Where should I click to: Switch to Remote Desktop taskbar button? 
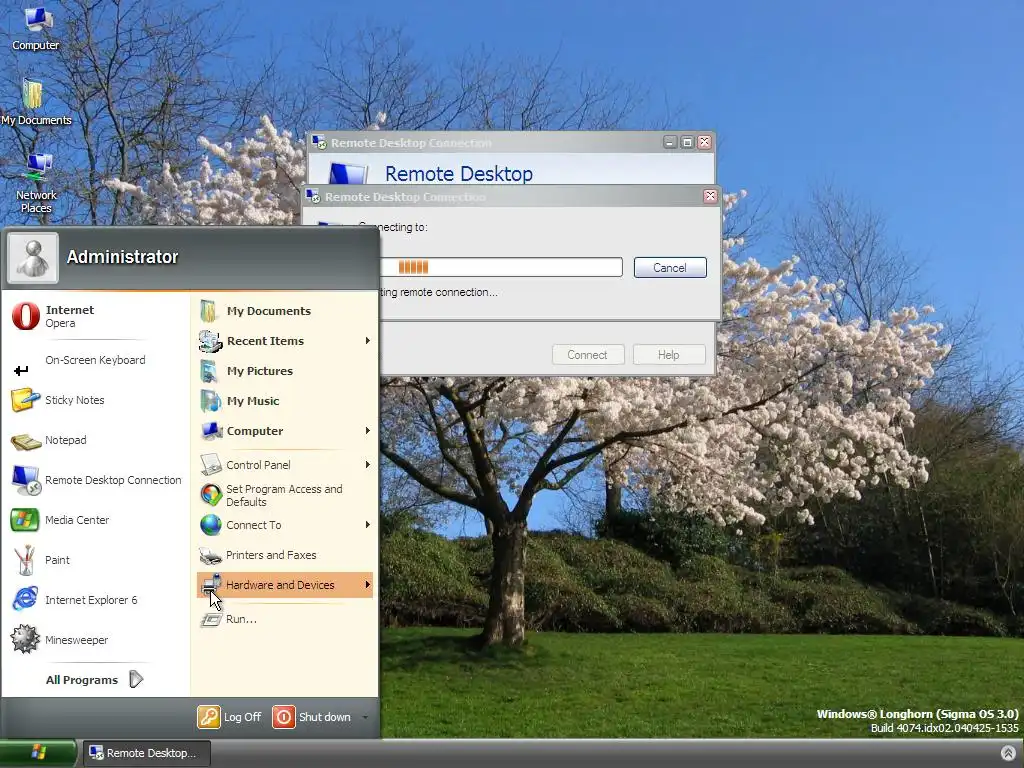click(146, 753)
